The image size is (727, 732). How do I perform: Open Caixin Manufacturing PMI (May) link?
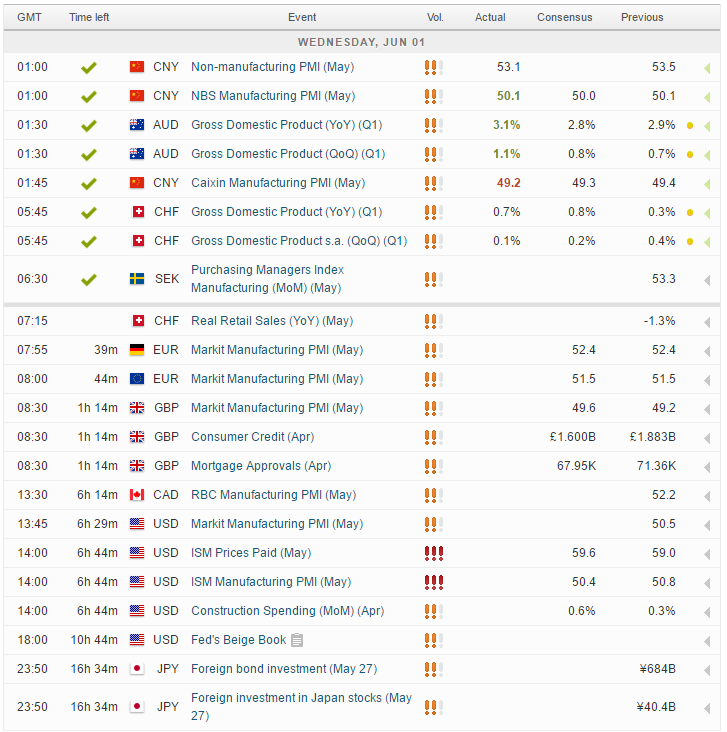pos(278,183)
